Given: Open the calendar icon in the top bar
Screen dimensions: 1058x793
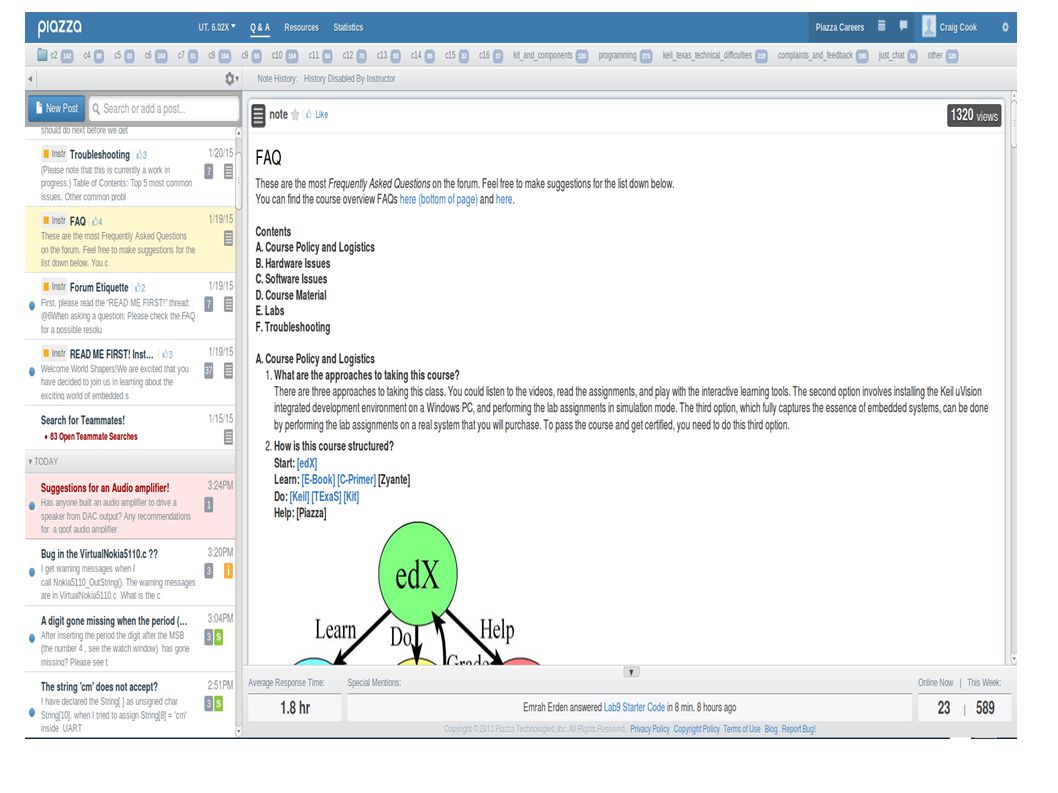Looking at the screenshot, I should 881,26.
